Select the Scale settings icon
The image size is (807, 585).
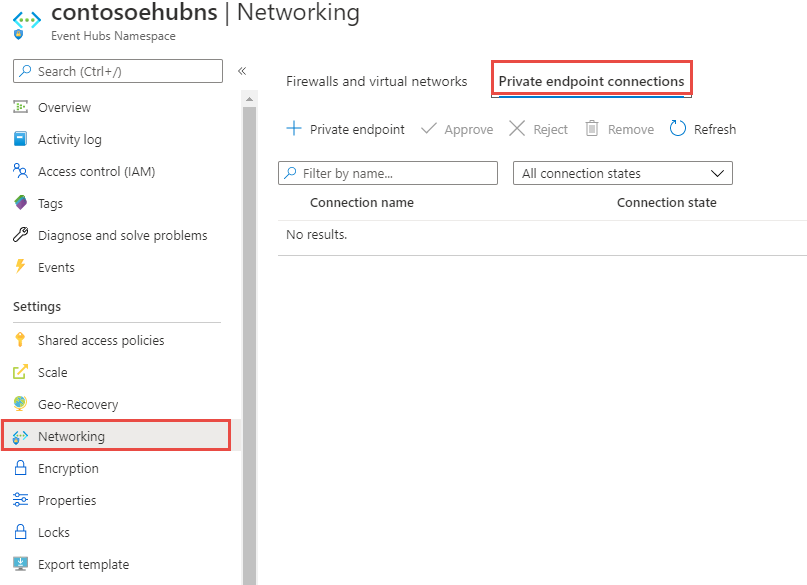22,372
